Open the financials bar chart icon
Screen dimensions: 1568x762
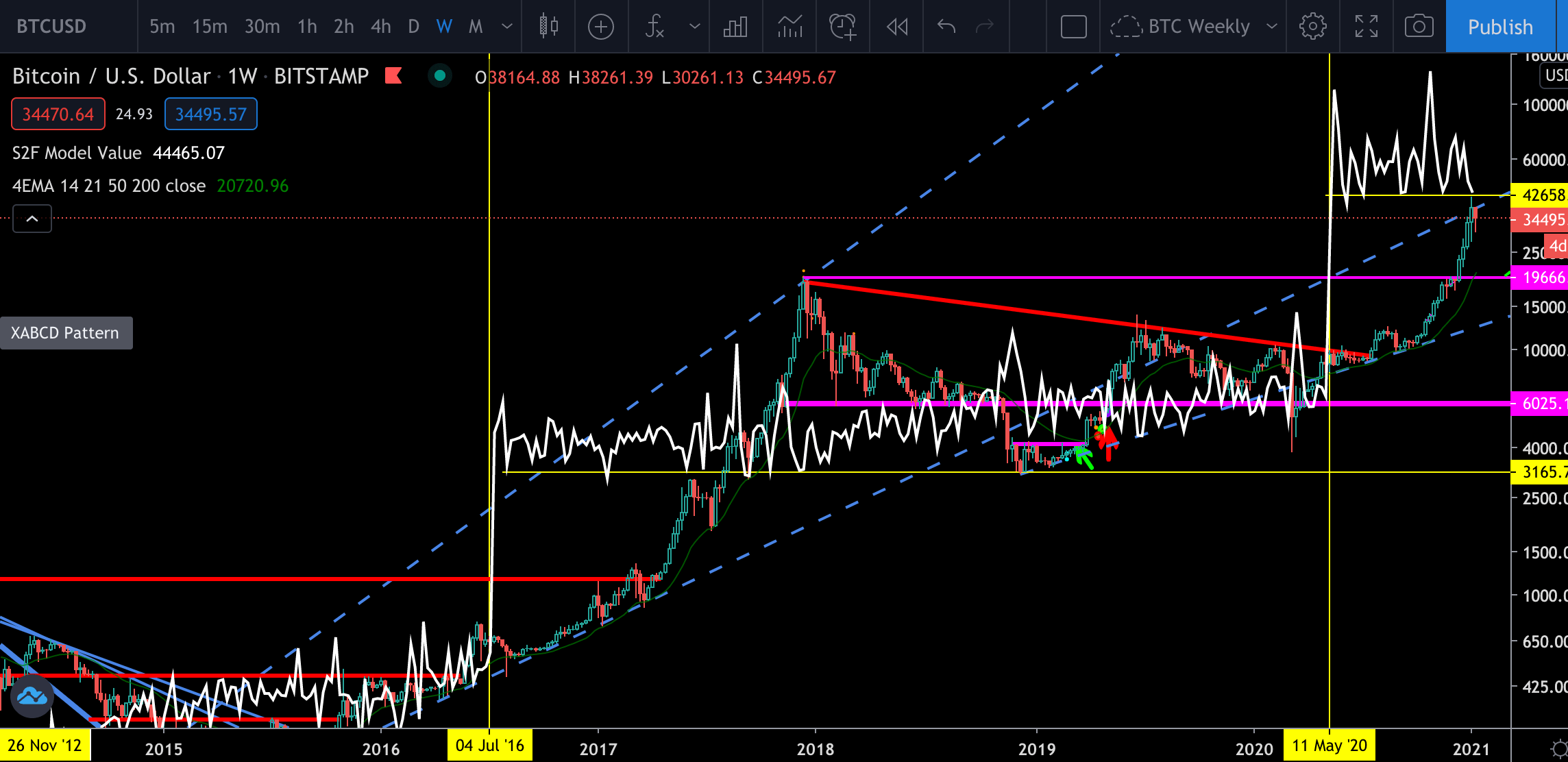735,27
